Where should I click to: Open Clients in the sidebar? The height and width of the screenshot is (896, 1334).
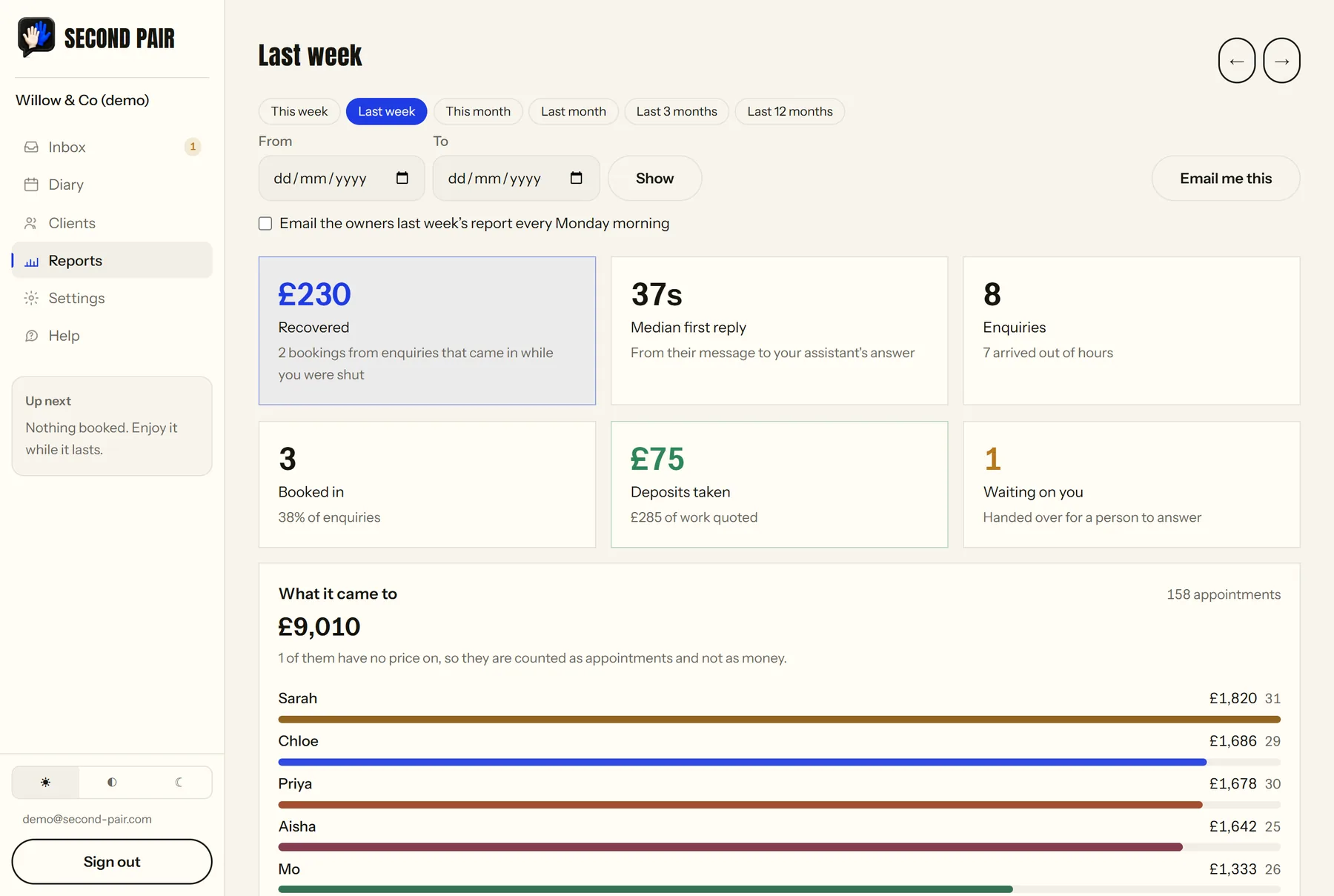pyautogui.click(x=112, y=223)
